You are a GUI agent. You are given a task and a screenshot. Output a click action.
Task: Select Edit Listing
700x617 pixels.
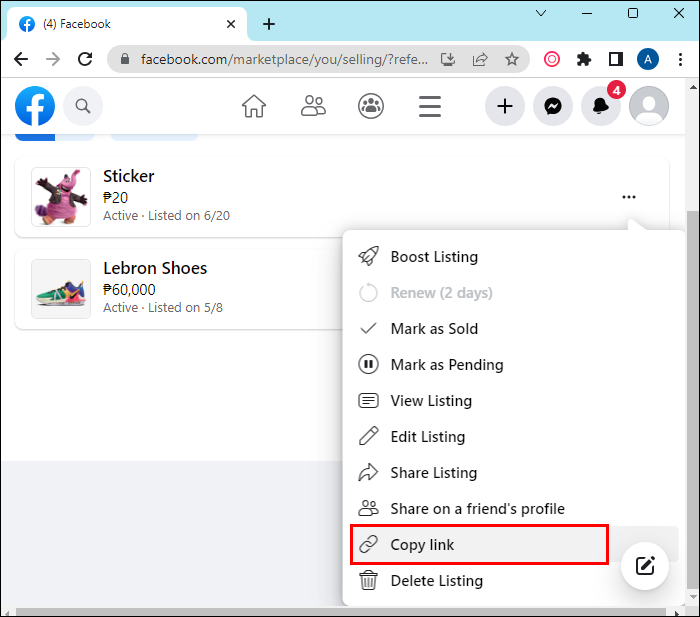(x=513, y=437)
